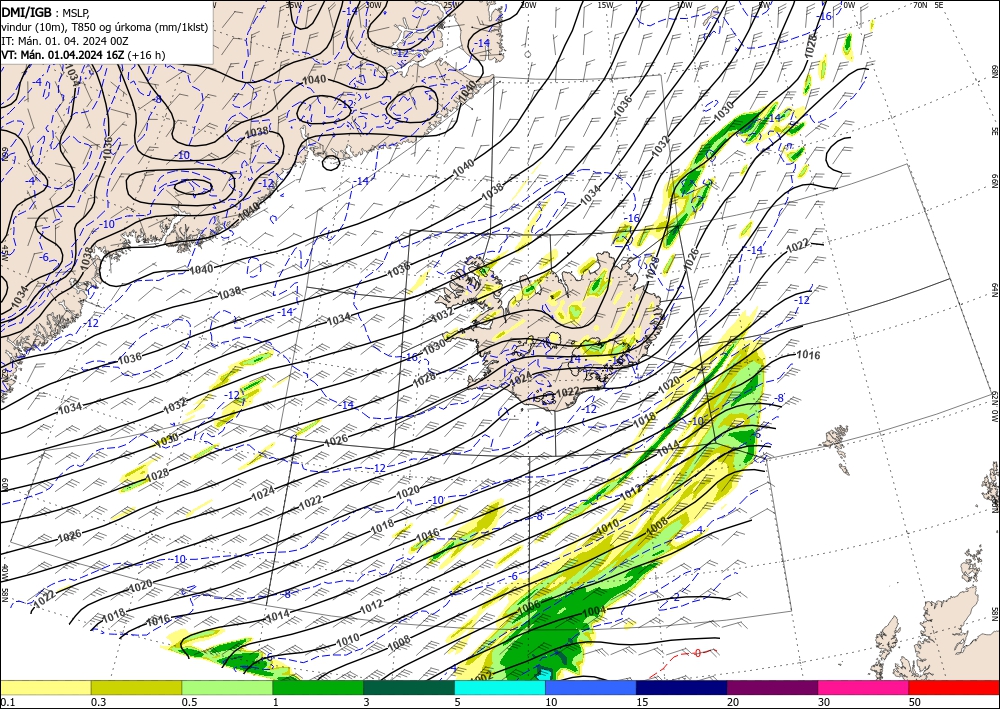Click the "1002" isobar label
Image resolution: width=1000 pixels, height=709 pixels.
[x=483, y=674]
